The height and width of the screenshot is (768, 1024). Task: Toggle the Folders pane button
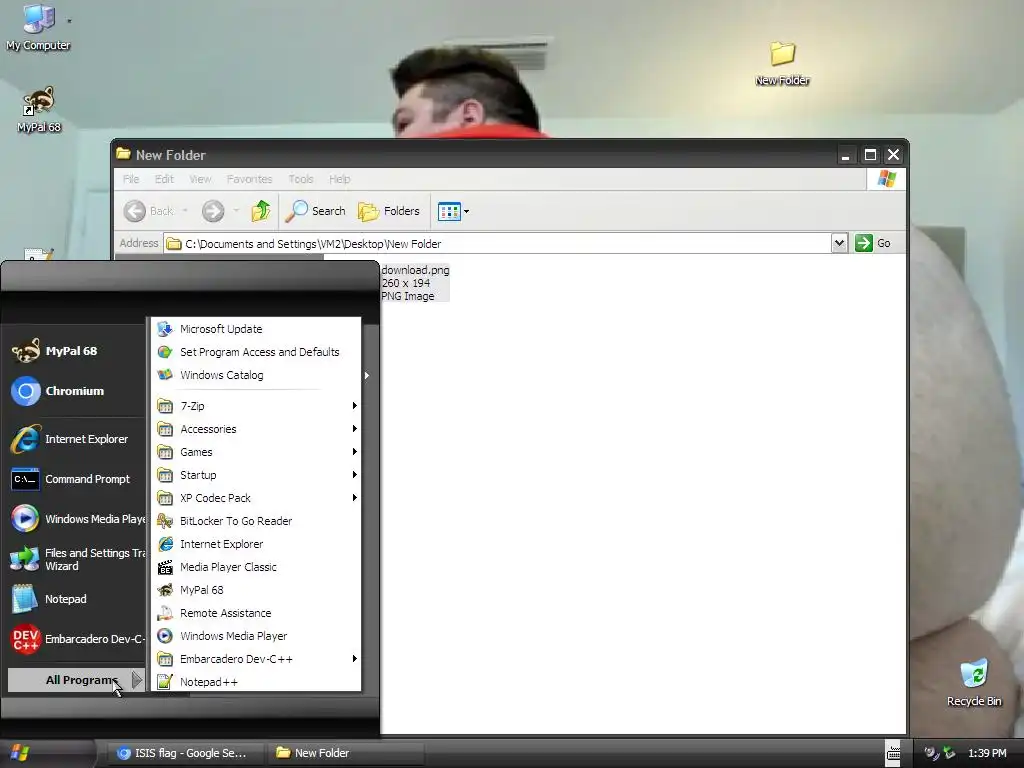[x=389, y=211]
